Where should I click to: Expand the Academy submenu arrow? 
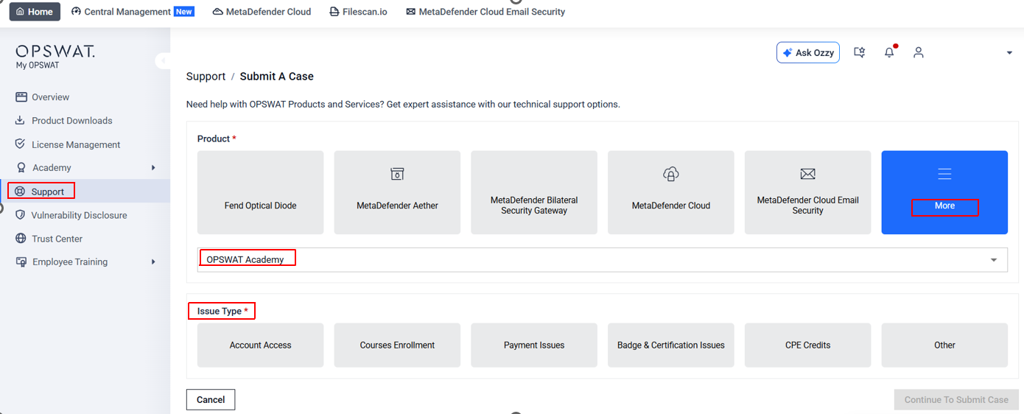[153, 168]
